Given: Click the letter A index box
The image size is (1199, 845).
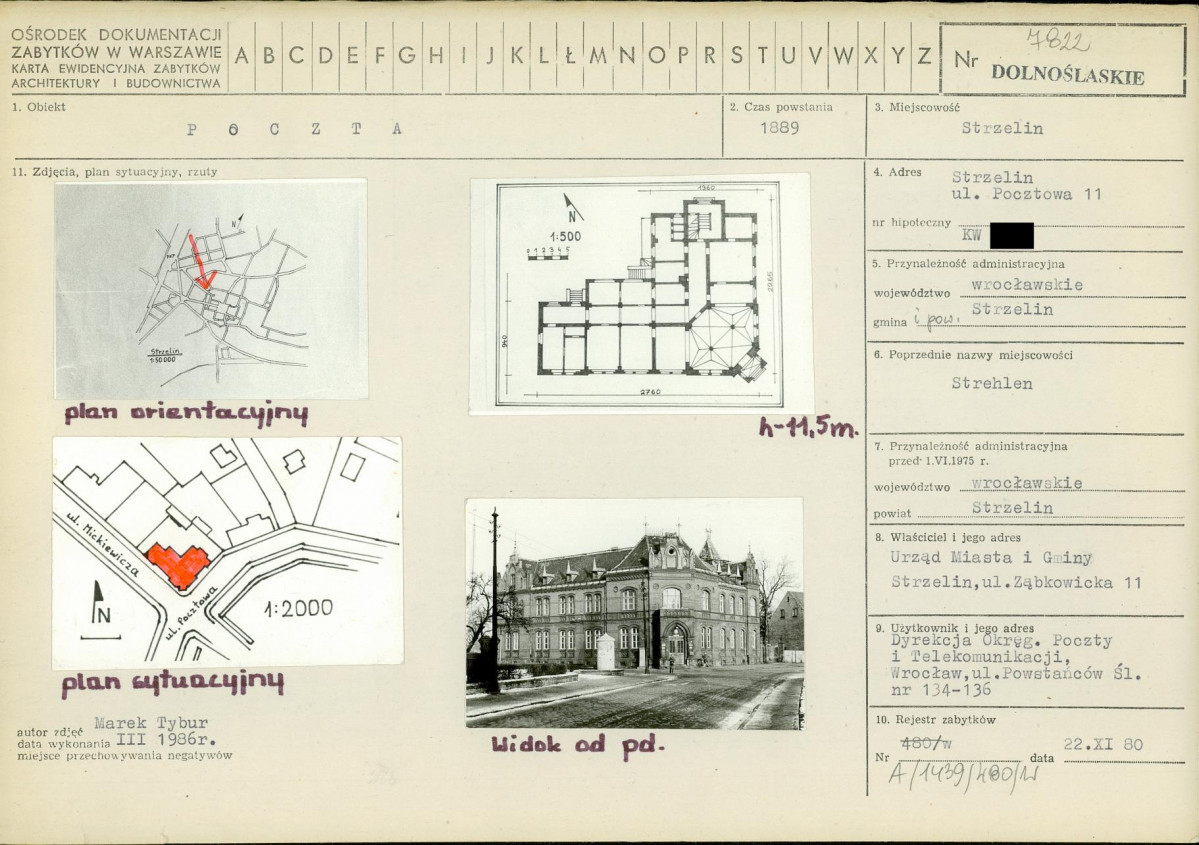Looking at the screenshot, I should (242, 56).
